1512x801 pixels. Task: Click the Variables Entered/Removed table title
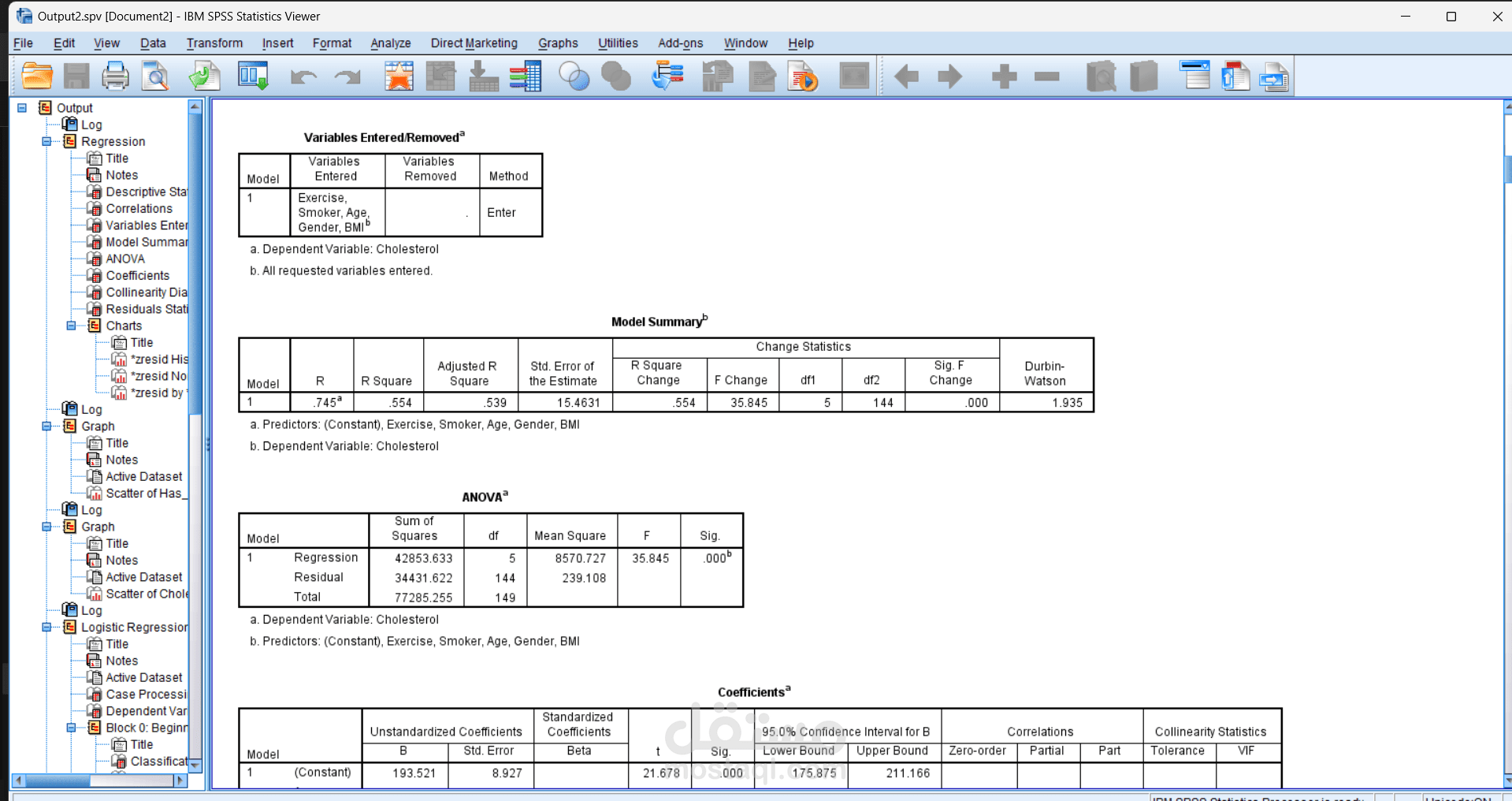tap(385, 137)
